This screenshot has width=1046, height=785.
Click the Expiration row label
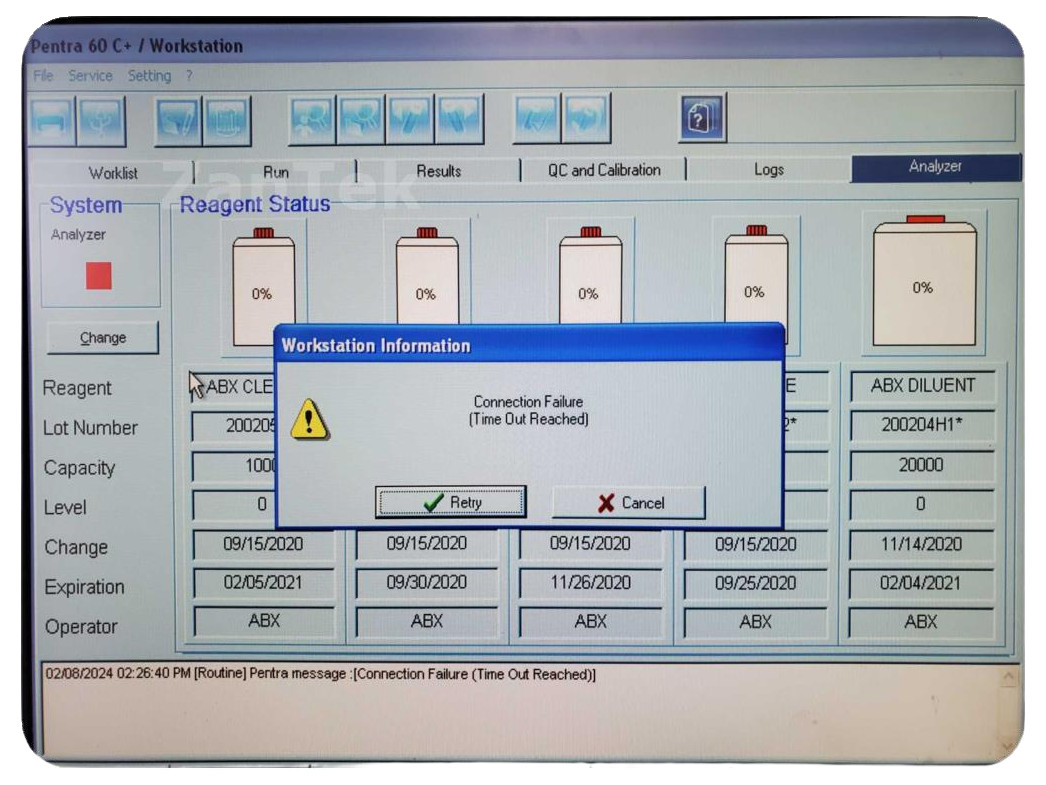point(84,587)
